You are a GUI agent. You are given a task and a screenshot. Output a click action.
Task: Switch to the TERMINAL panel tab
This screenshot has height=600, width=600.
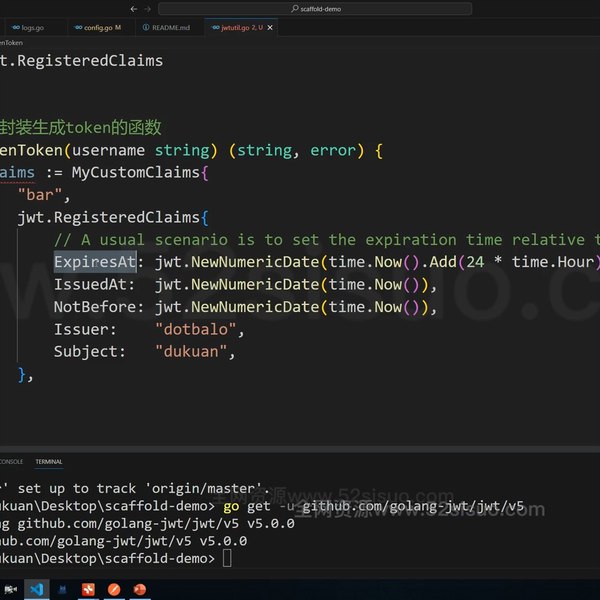[x=48, y=462]
